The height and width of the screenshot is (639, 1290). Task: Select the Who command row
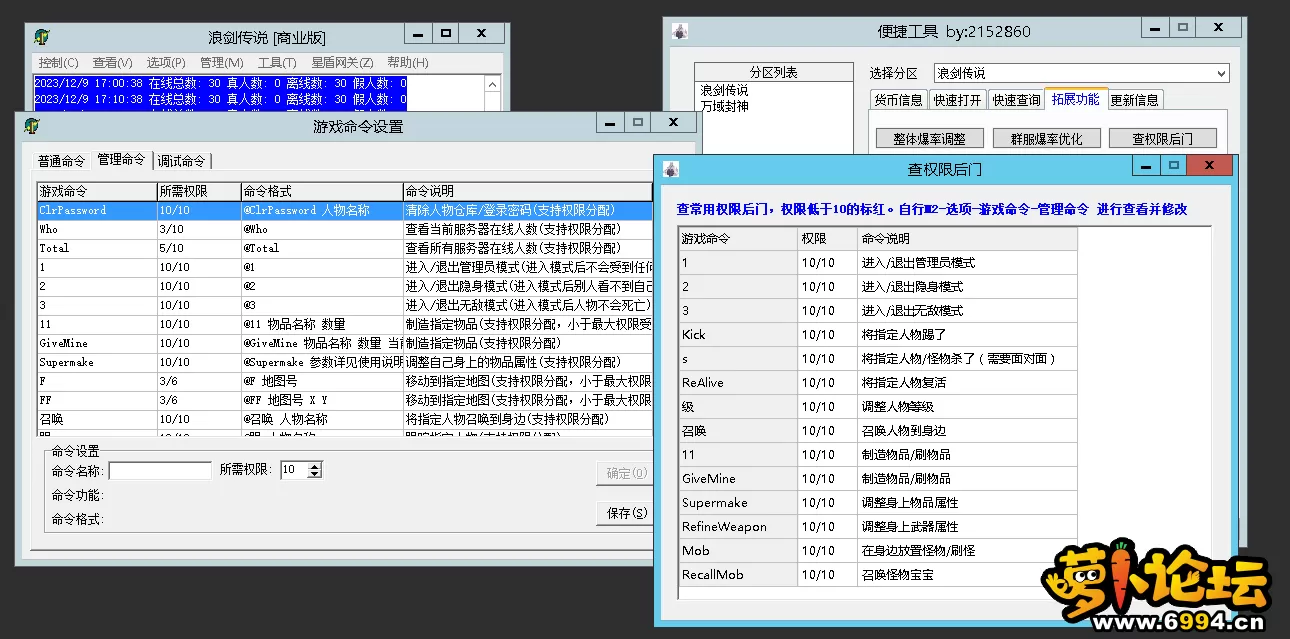click(344, 229)
